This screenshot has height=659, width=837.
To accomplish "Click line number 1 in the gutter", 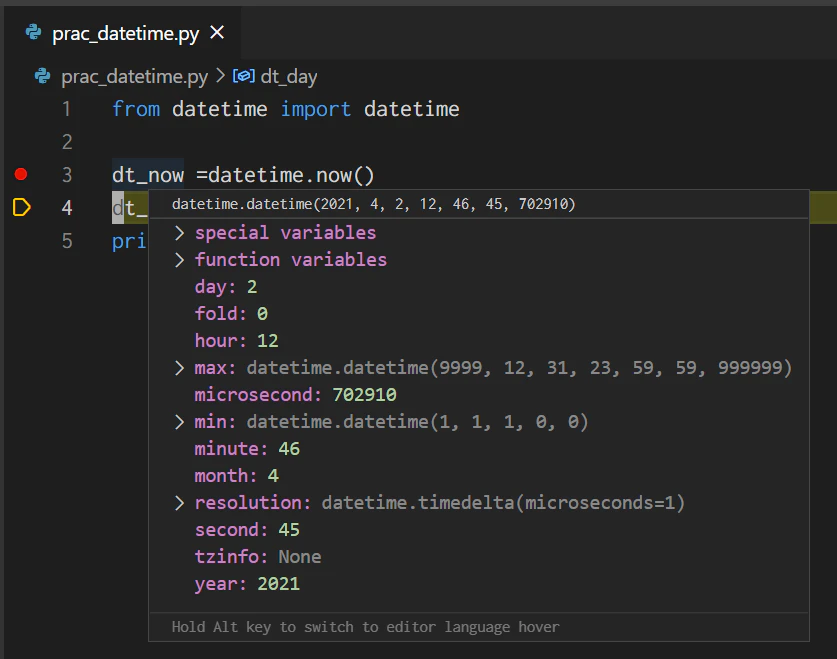I will tap(67, 109).
